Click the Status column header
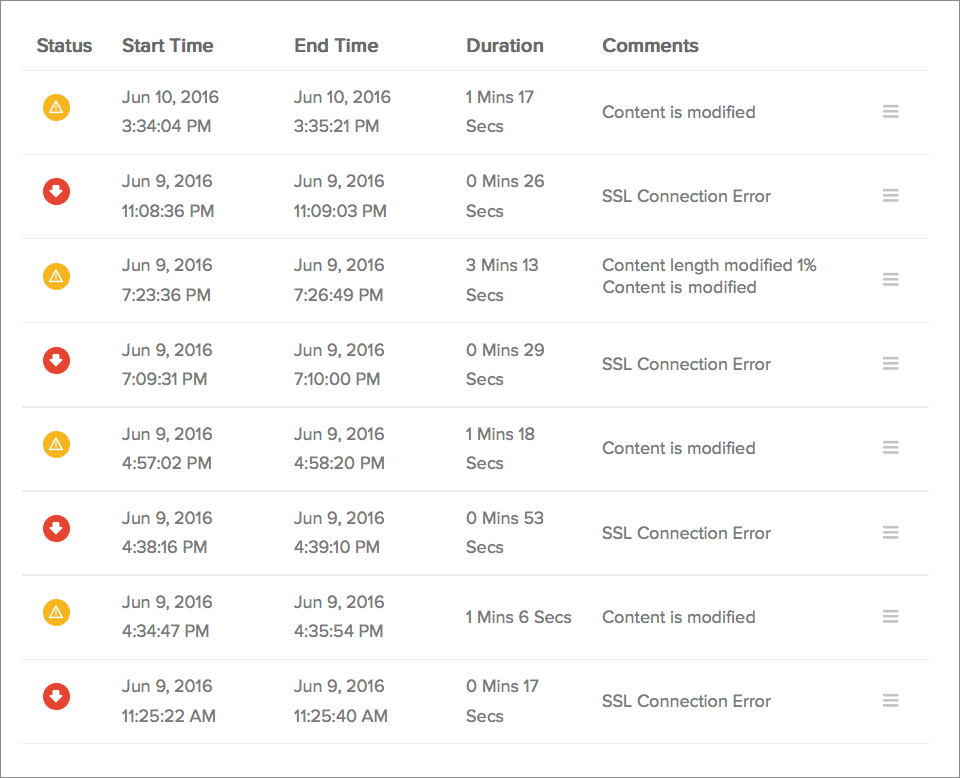 pyautogui.click(x=64, y=45)
